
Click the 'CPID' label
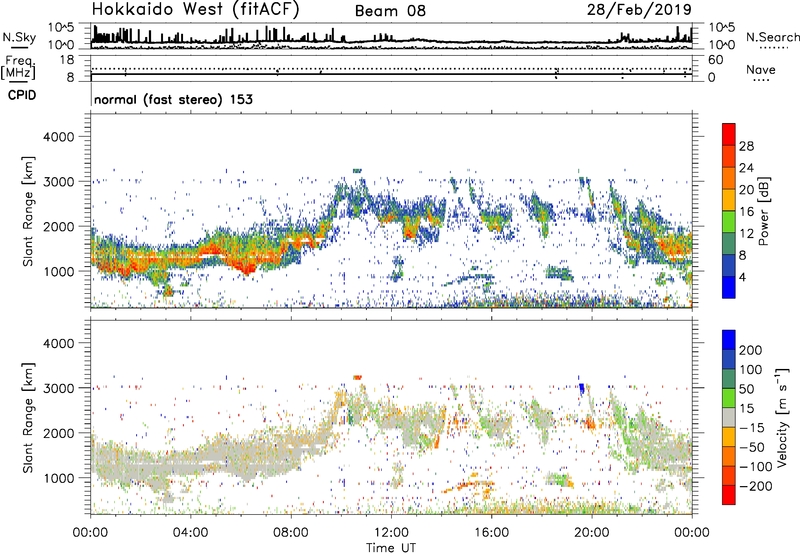coord(22,95)
